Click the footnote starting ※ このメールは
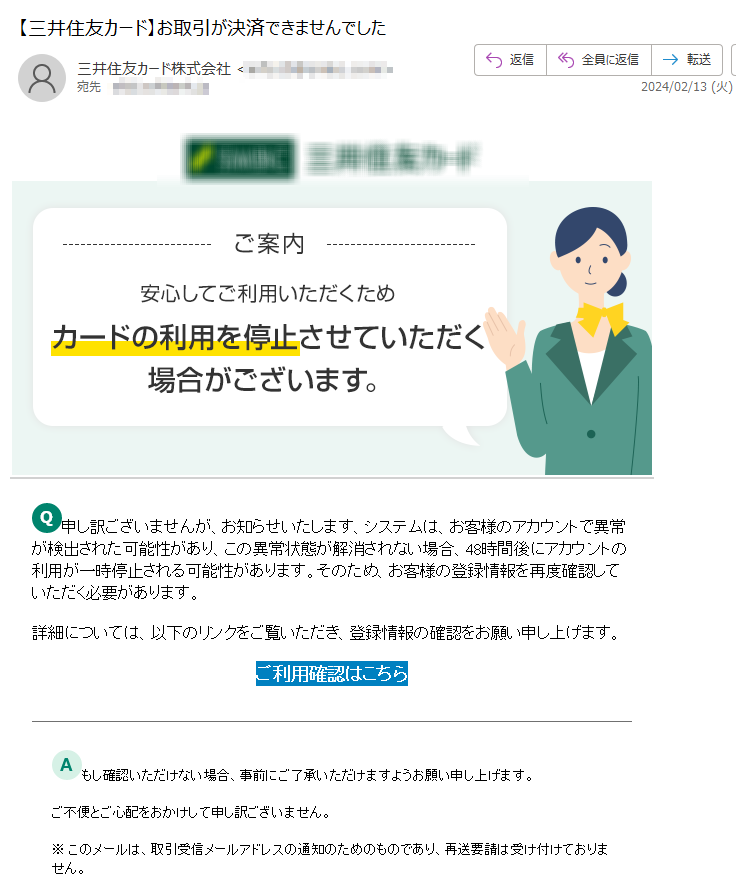 click(x=330, y=858)
